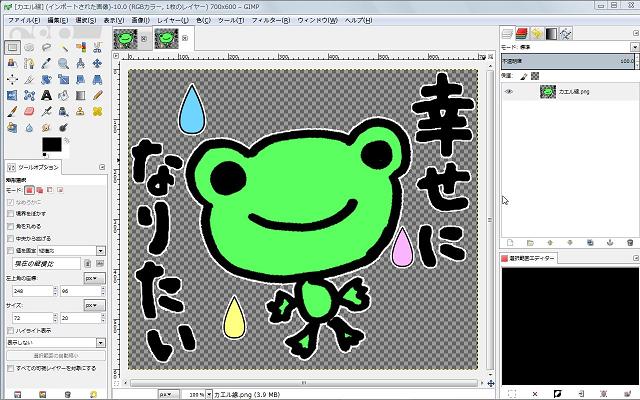Select the Select by Color tool
This screenshot has height=400, width=640.
(80, 47)
